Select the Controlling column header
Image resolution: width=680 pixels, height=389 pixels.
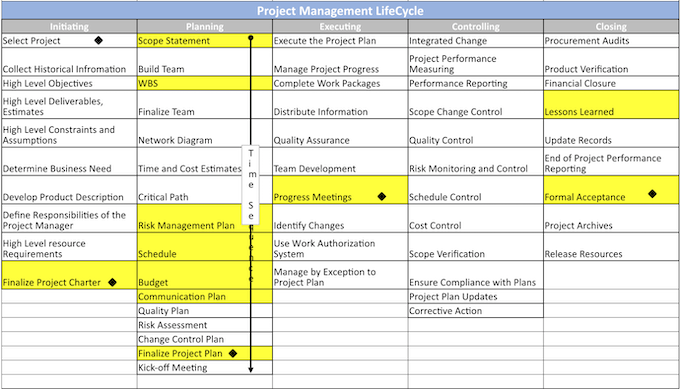click(x=475, y=26)
